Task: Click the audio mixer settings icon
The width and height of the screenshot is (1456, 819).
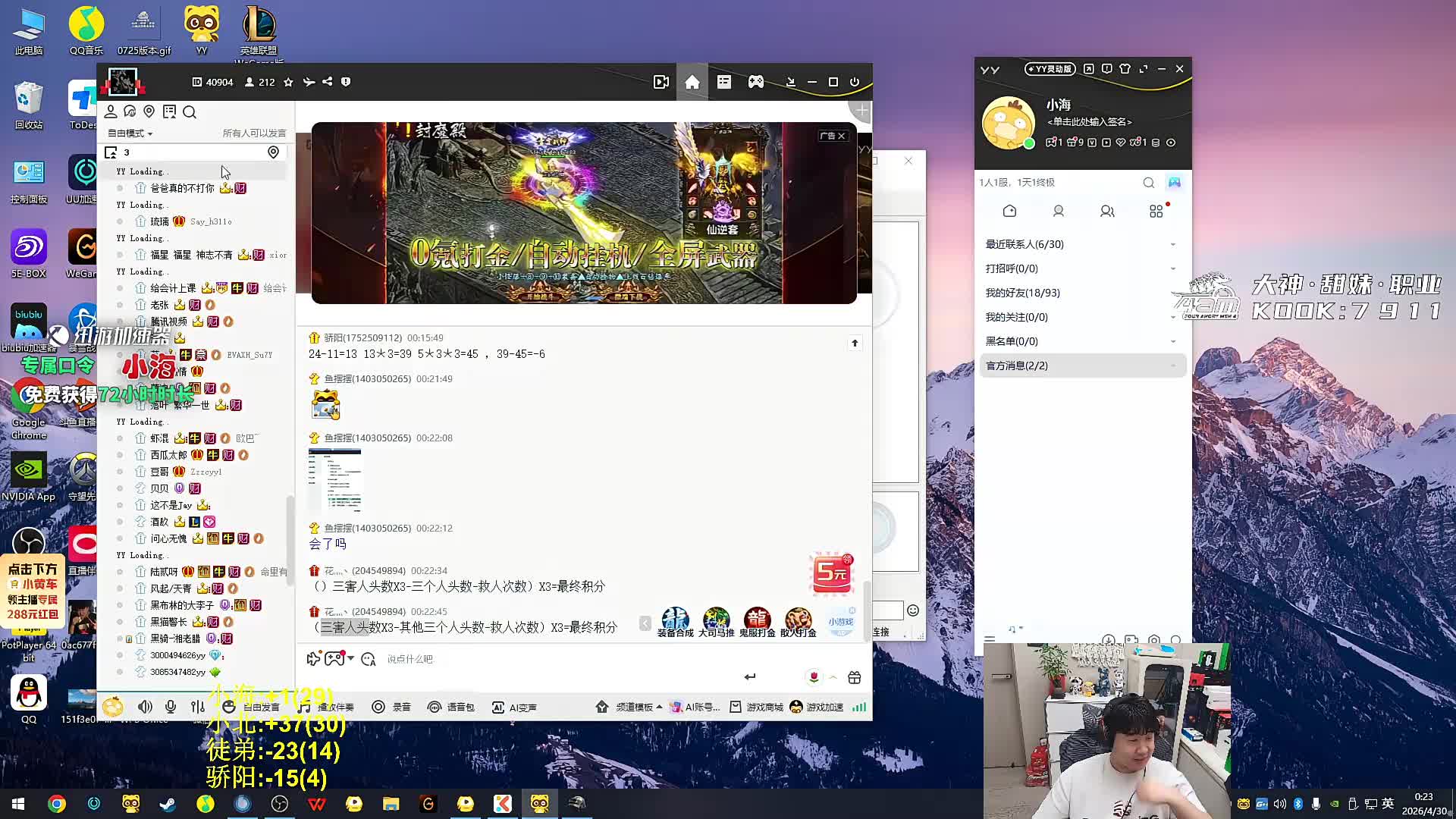Action: [198, 707]
